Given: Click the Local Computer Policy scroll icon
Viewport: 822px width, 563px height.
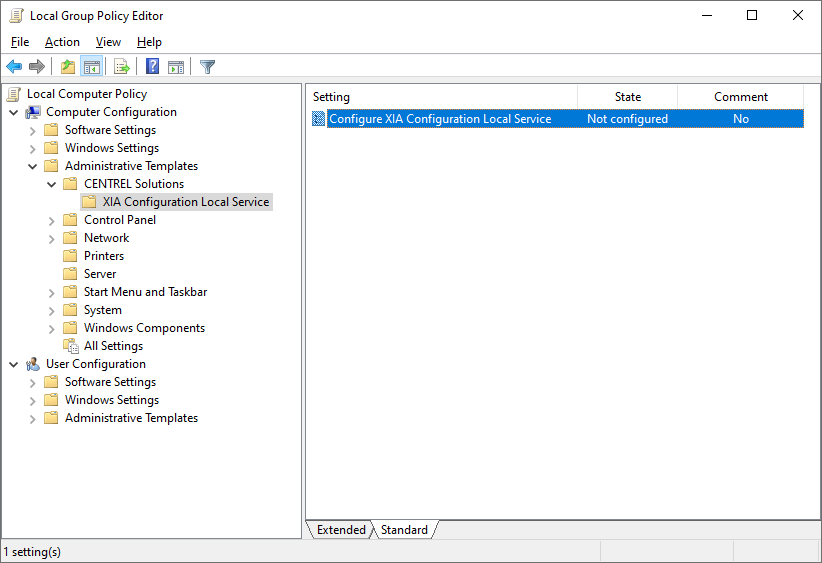Looking at the screenshot, I should tap(14, 94).
